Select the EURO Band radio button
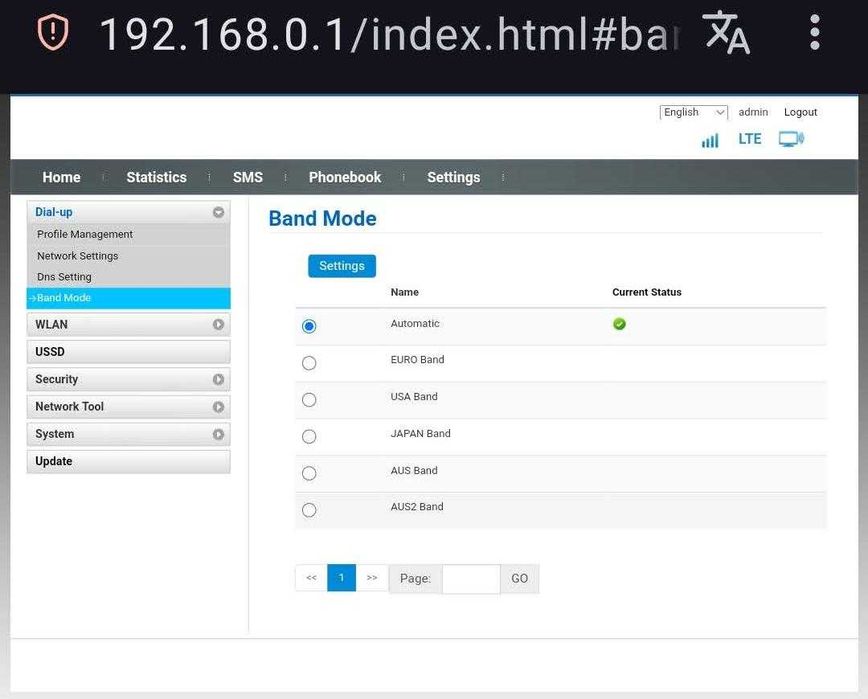Screen dimensions: 868x699 pos(309,363)
